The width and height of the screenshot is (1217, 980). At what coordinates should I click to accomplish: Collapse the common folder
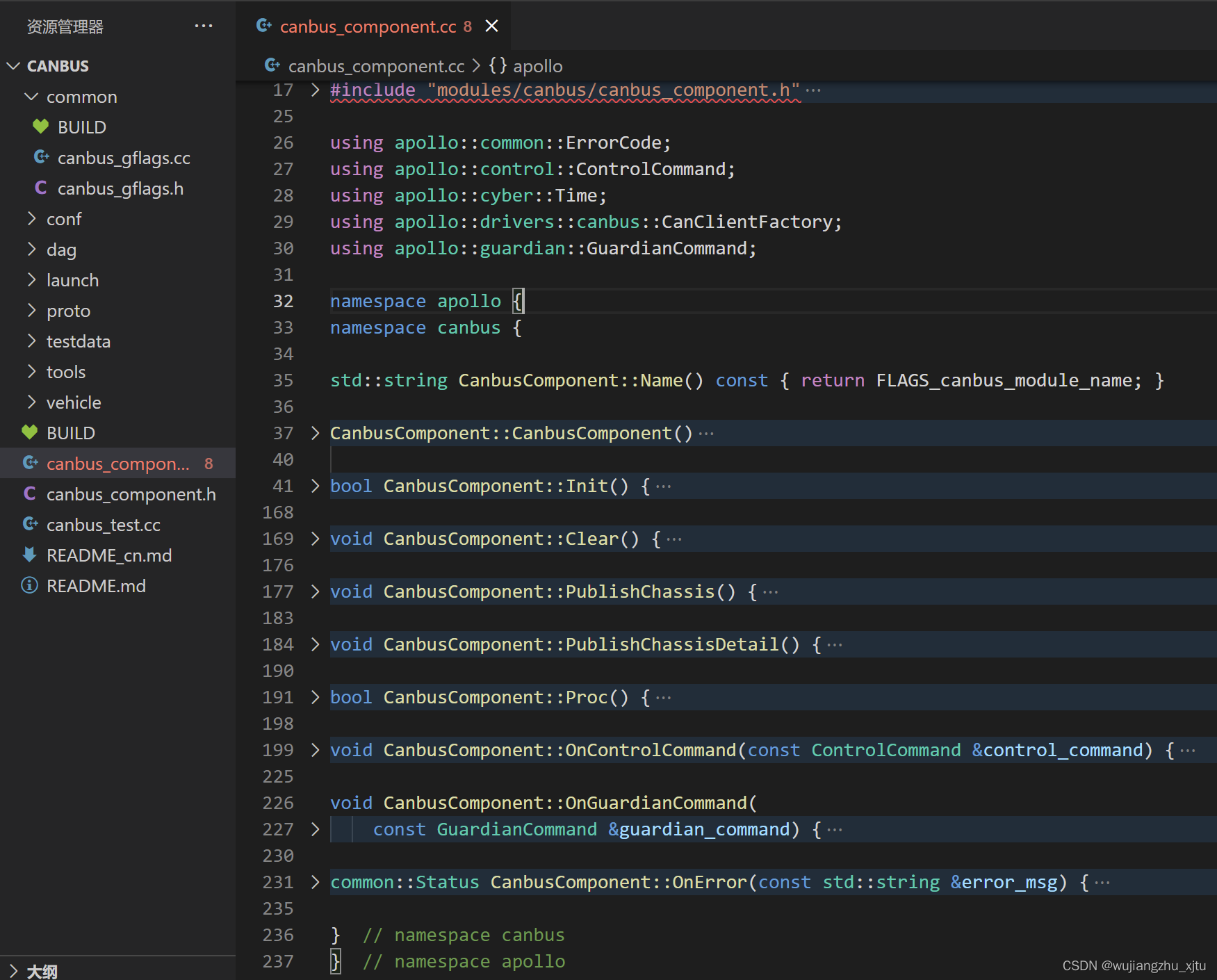click(31, 97)
